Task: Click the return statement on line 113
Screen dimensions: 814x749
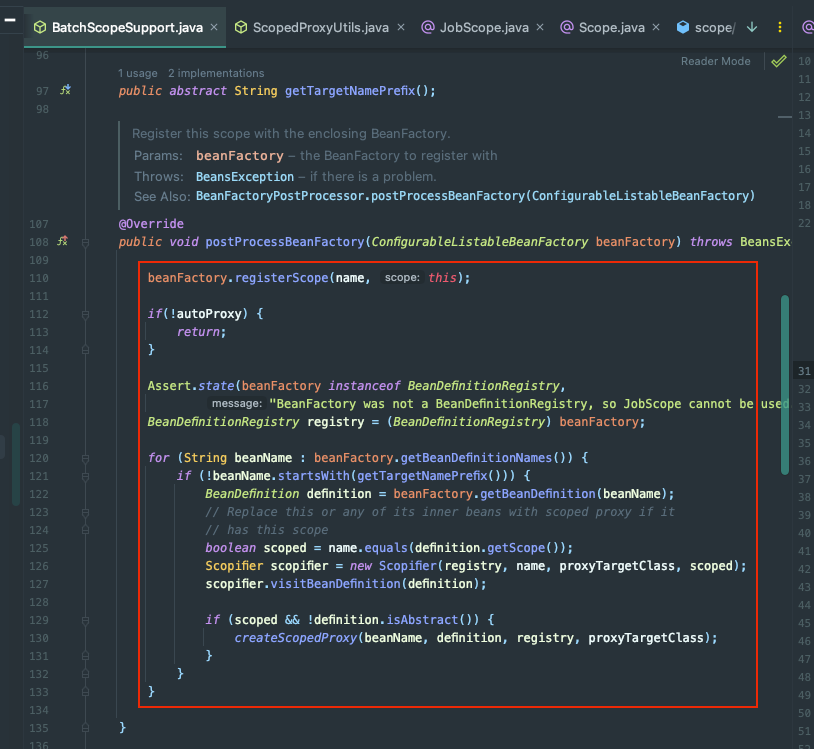Action: pyautogui.click(x=201, y=332)
